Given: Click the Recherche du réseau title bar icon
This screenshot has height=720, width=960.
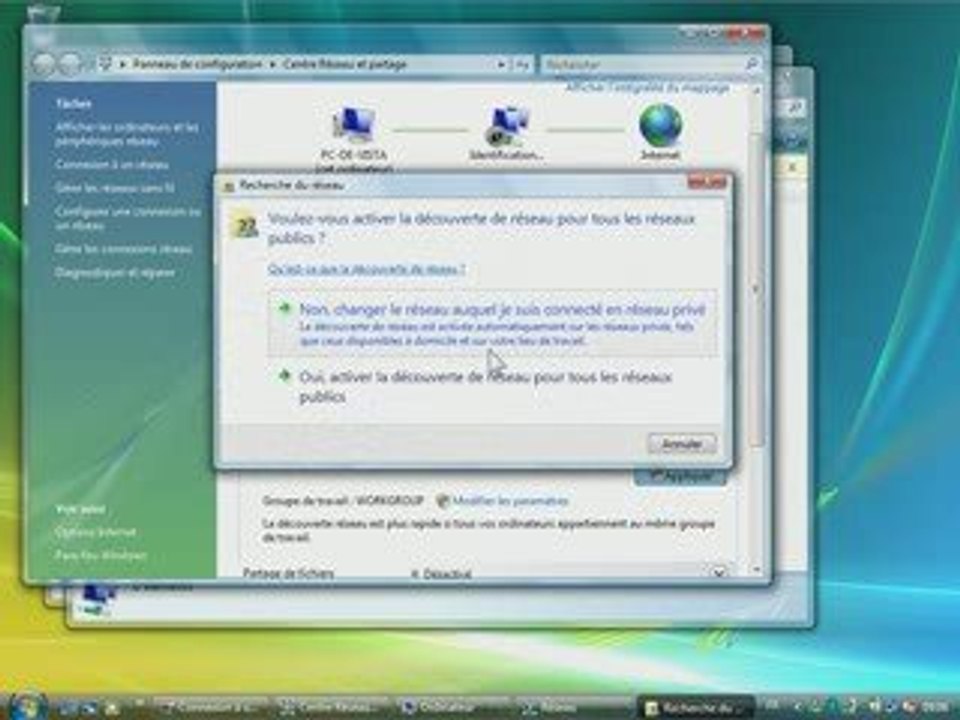Looking at the screenshot, I should coord(229,186).
